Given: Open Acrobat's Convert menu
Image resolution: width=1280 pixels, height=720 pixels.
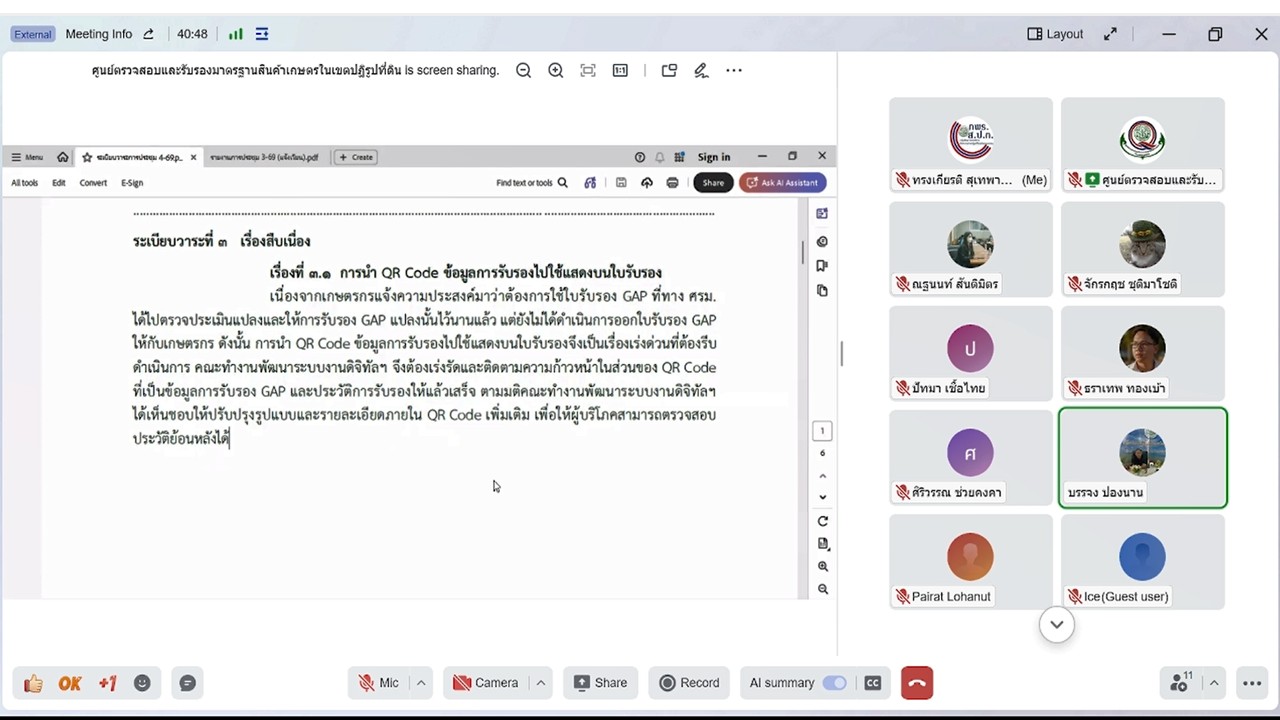Looking at the screenshot, I should click(92, 182).
